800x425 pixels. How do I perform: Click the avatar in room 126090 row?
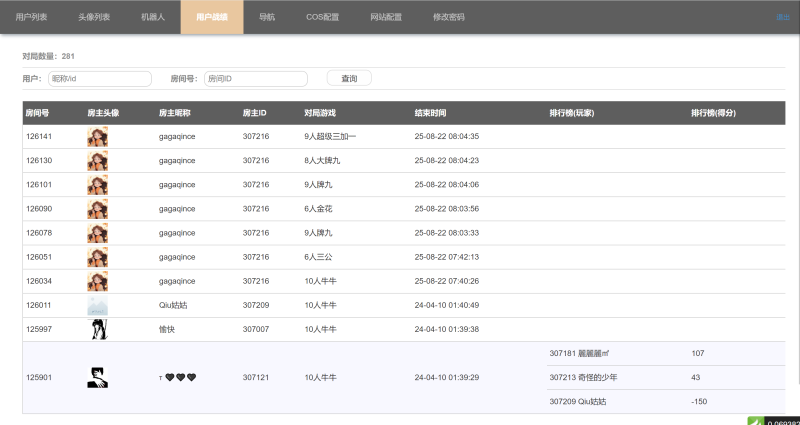pyautogui.click(x=97, y=209)
